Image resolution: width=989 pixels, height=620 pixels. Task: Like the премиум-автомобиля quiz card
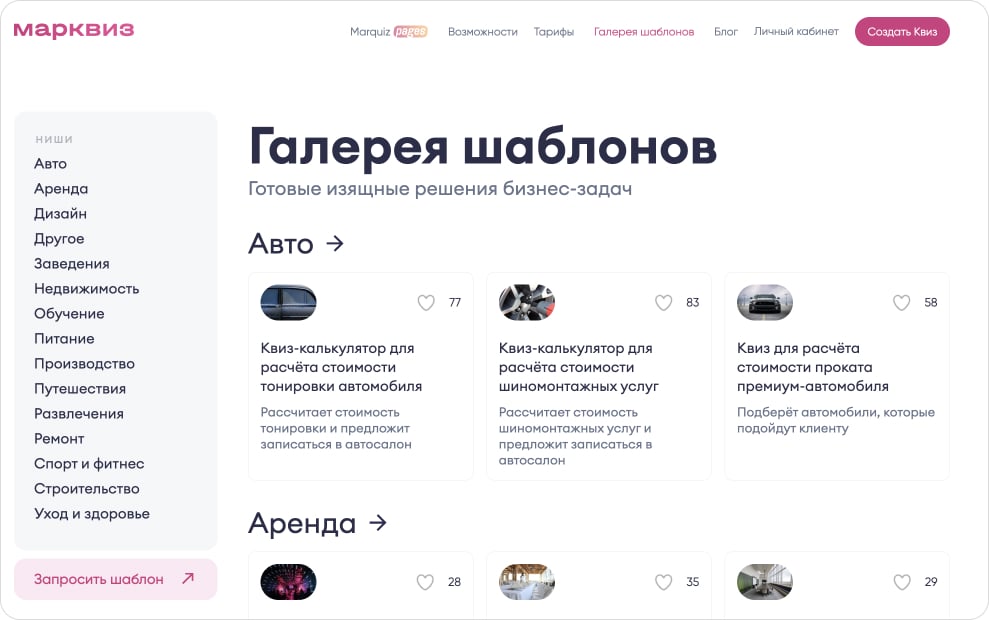pos(901,302)
